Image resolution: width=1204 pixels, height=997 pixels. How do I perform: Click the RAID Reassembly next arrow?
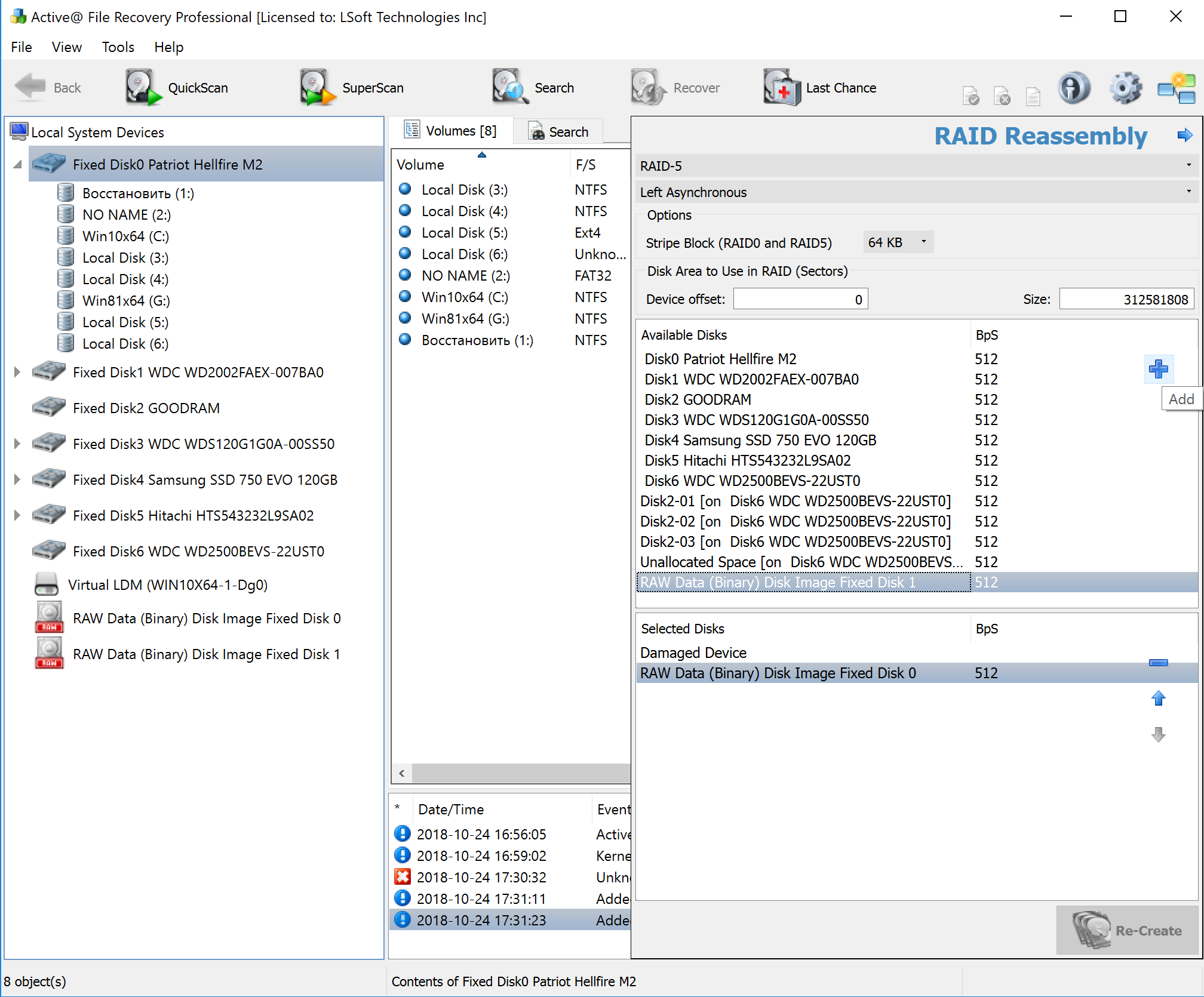click(1184, 135)
